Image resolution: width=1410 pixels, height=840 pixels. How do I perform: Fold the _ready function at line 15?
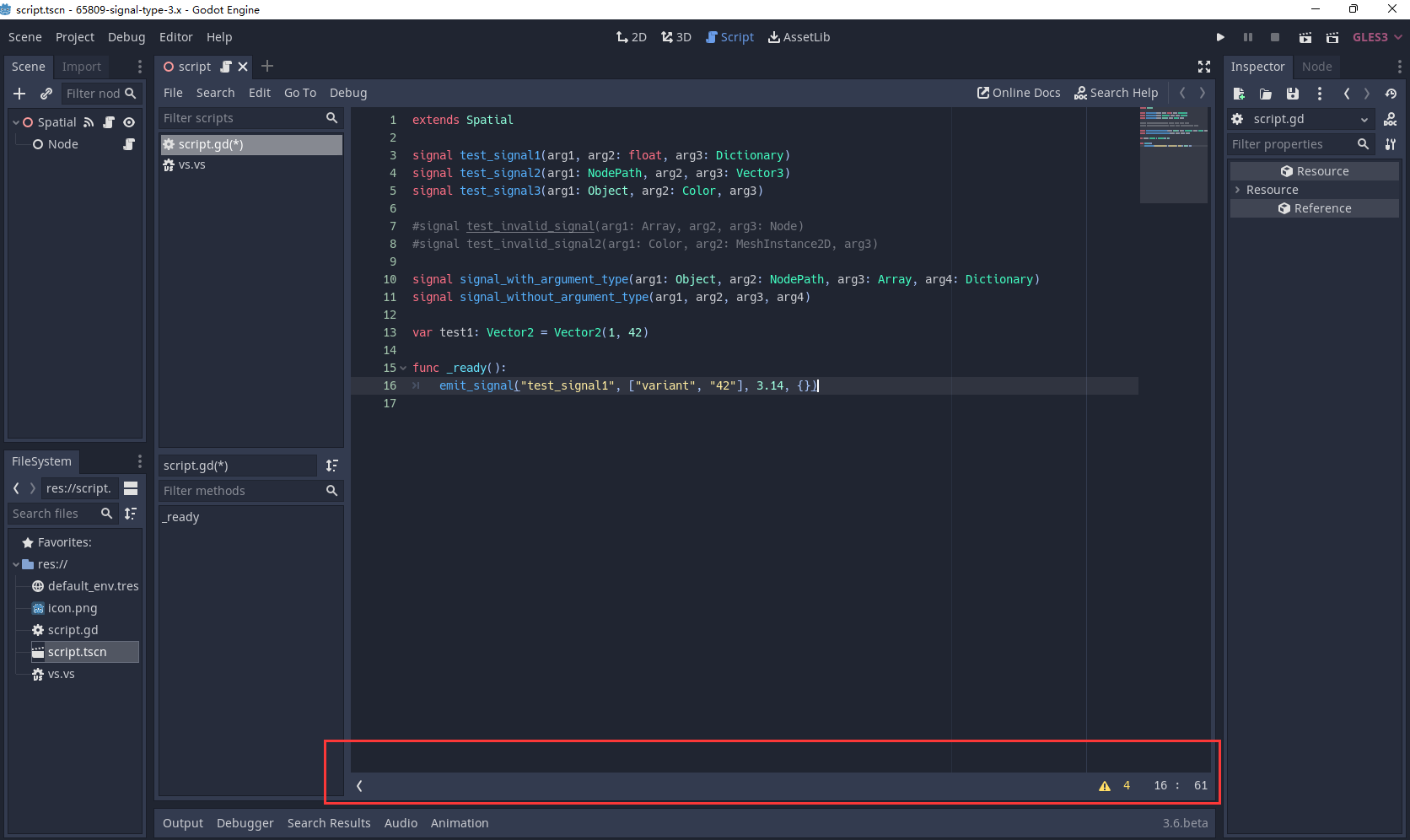(x=403, y=368)
